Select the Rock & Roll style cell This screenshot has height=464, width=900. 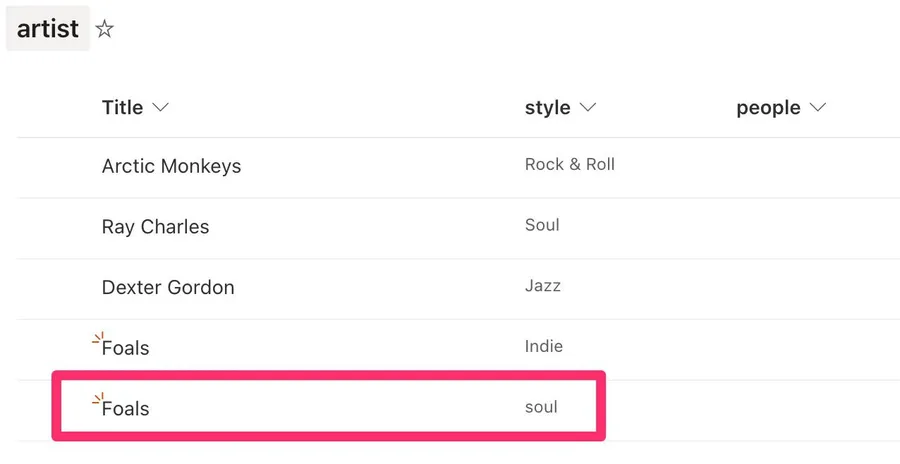569,165
